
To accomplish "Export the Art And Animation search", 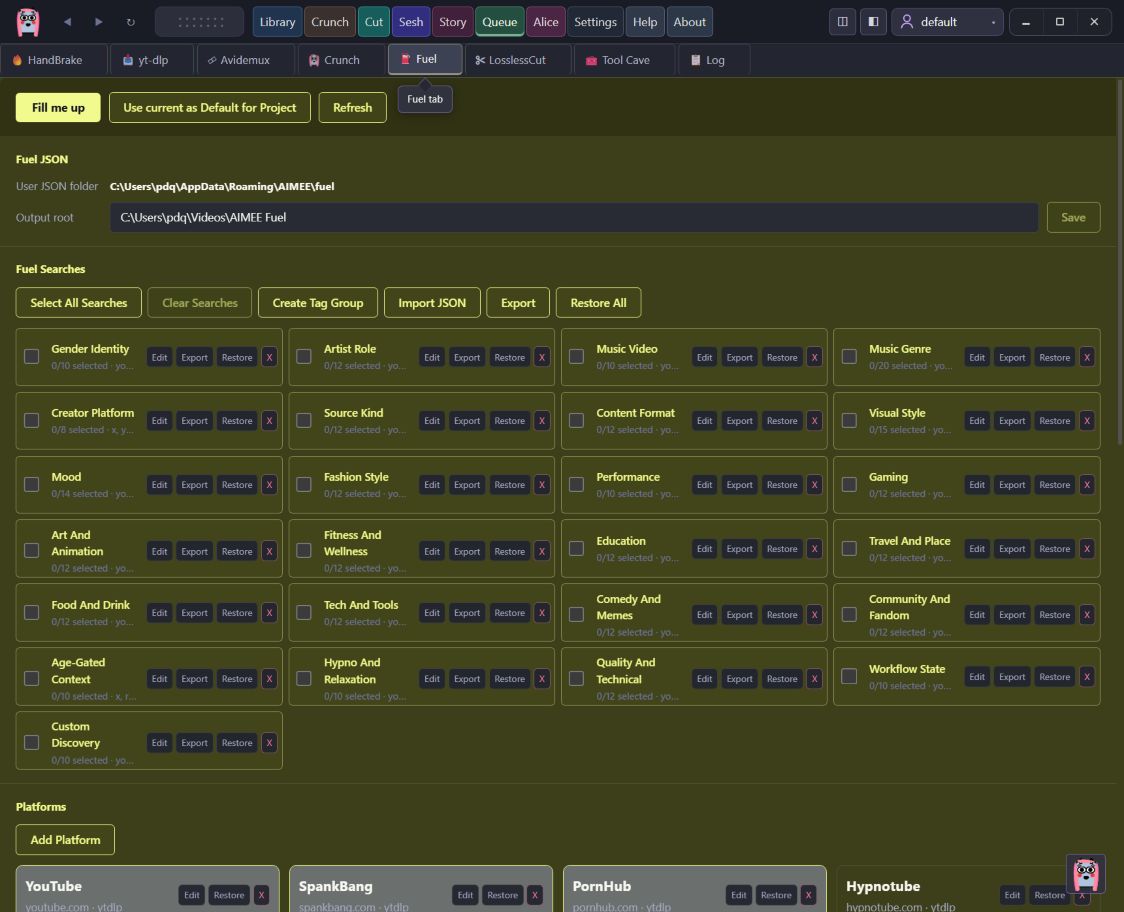I will [194, 551].
